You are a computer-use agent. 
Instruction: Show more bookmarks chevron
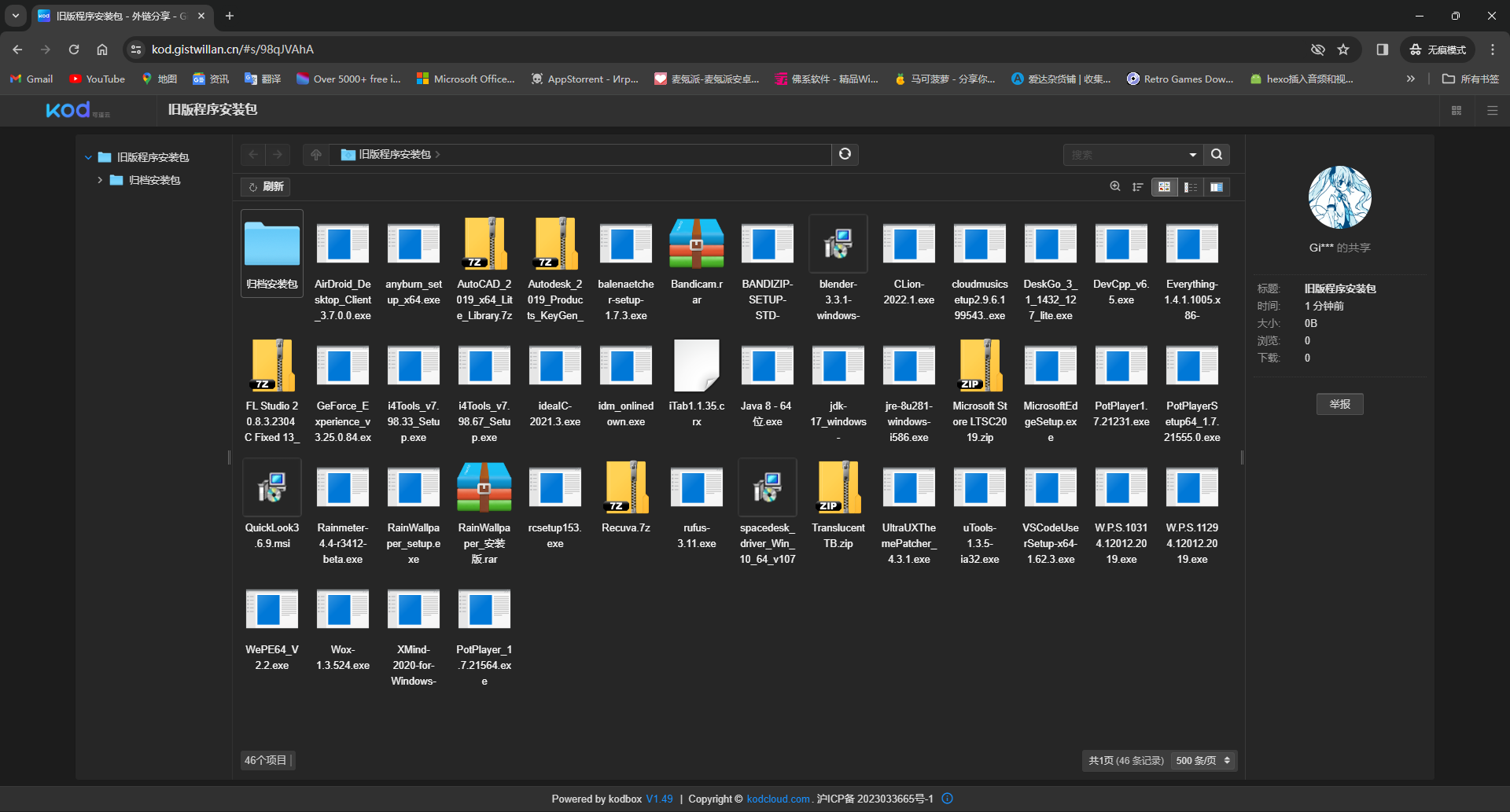[1411, 79]
